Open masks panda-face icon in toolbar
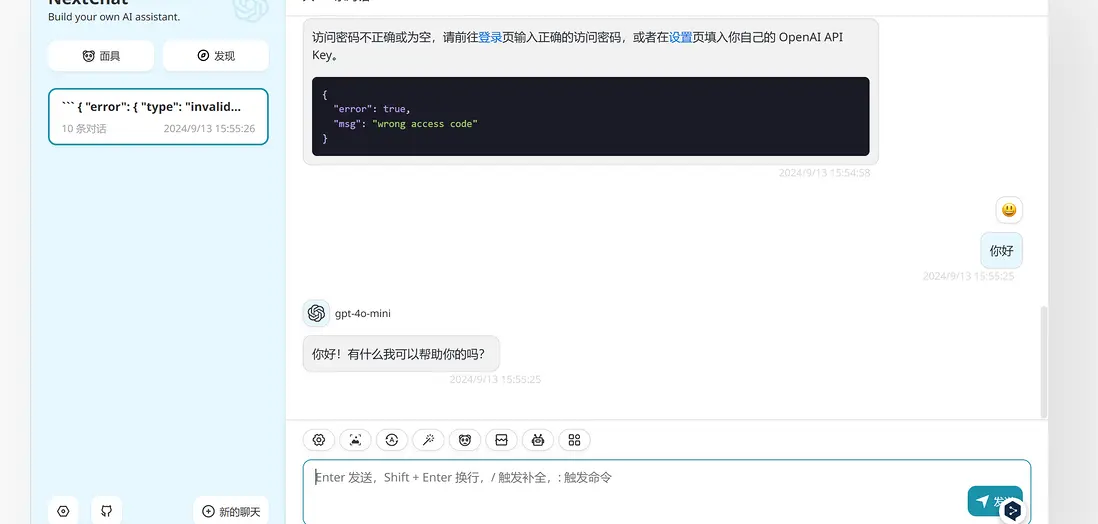 465,440
